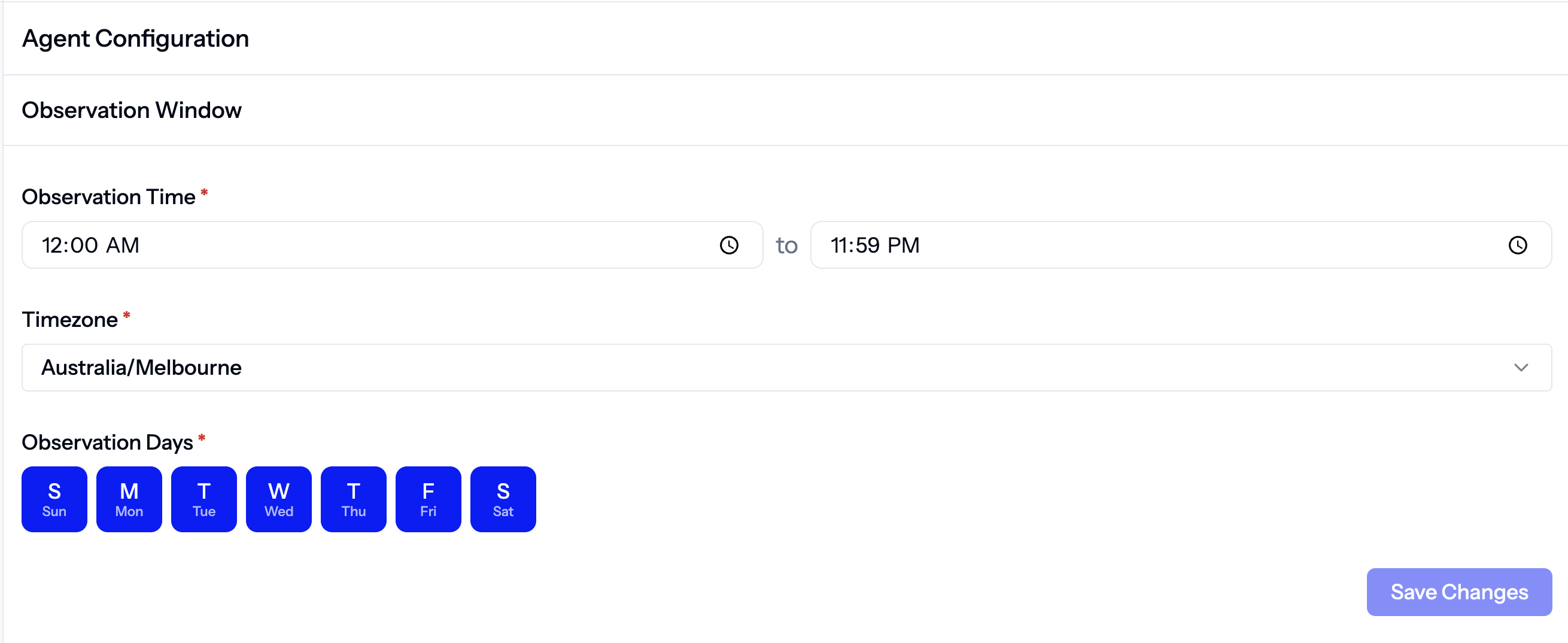The width and height of the screenshot is (1568, 643).
Task: Open the clock picker for the start time
Action: click(x=728, y=245)
